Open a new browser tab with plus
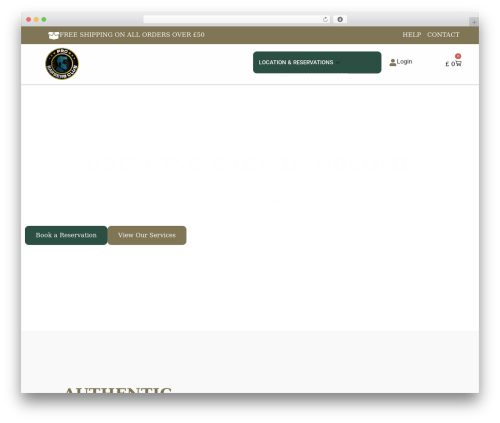This screenshot has height=423, width=500. pyautogui.click(x=474, y=22)
